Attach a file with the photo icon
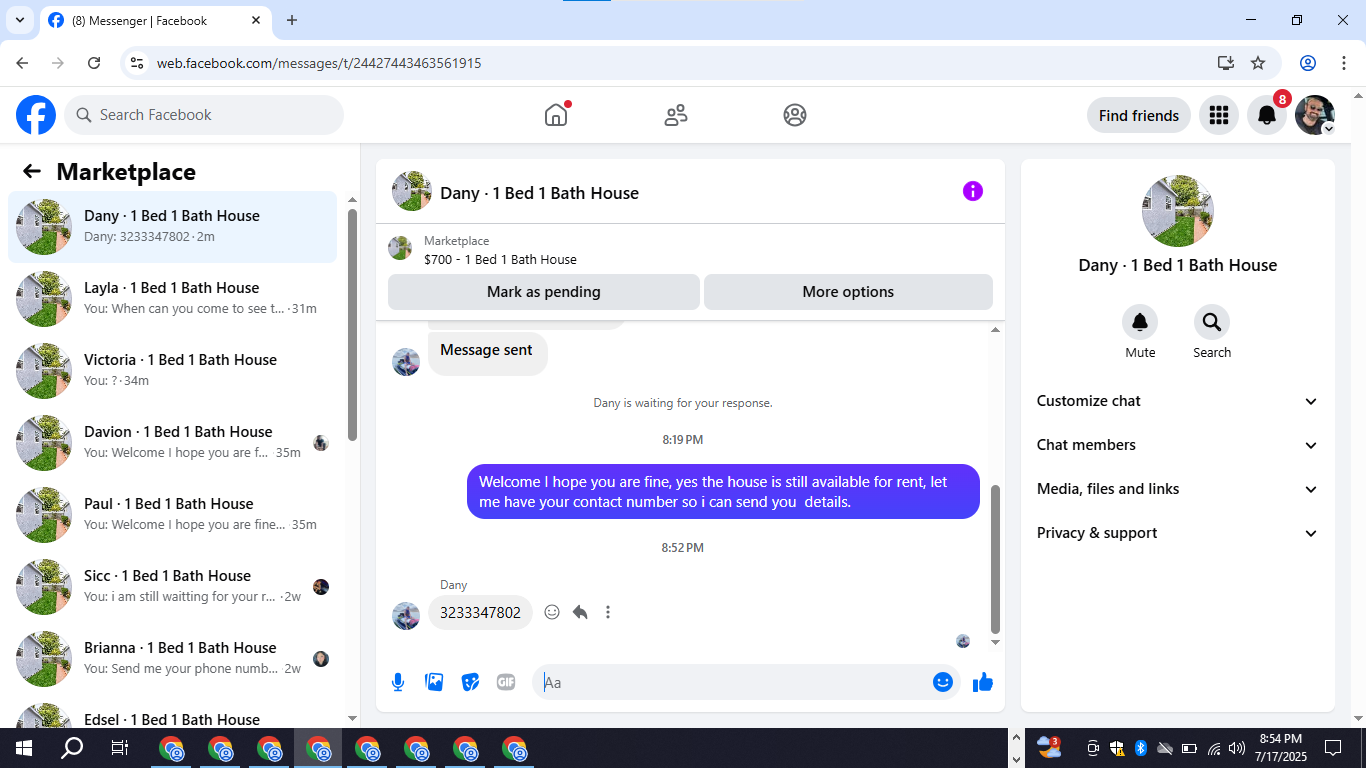Viewport: 1366px width, 768px height. pos(434,682)
